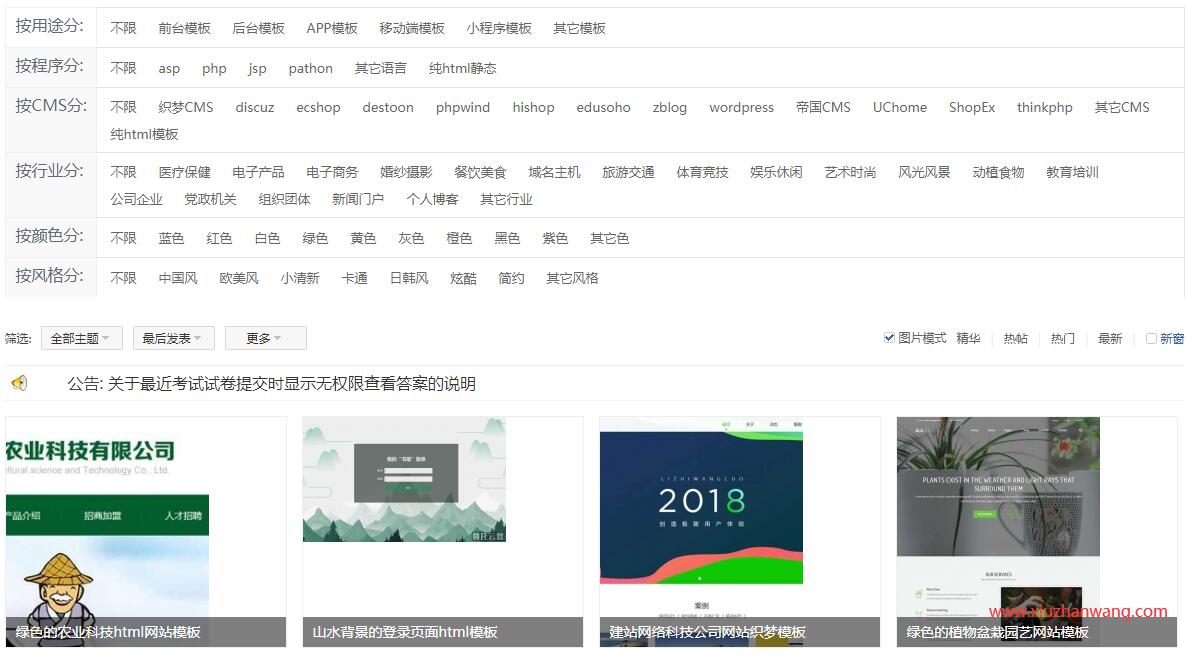The width and height of the screenshot is (1186, 658).
Task: Enable the 图片模式 checkbox
Action: [889, 338]
